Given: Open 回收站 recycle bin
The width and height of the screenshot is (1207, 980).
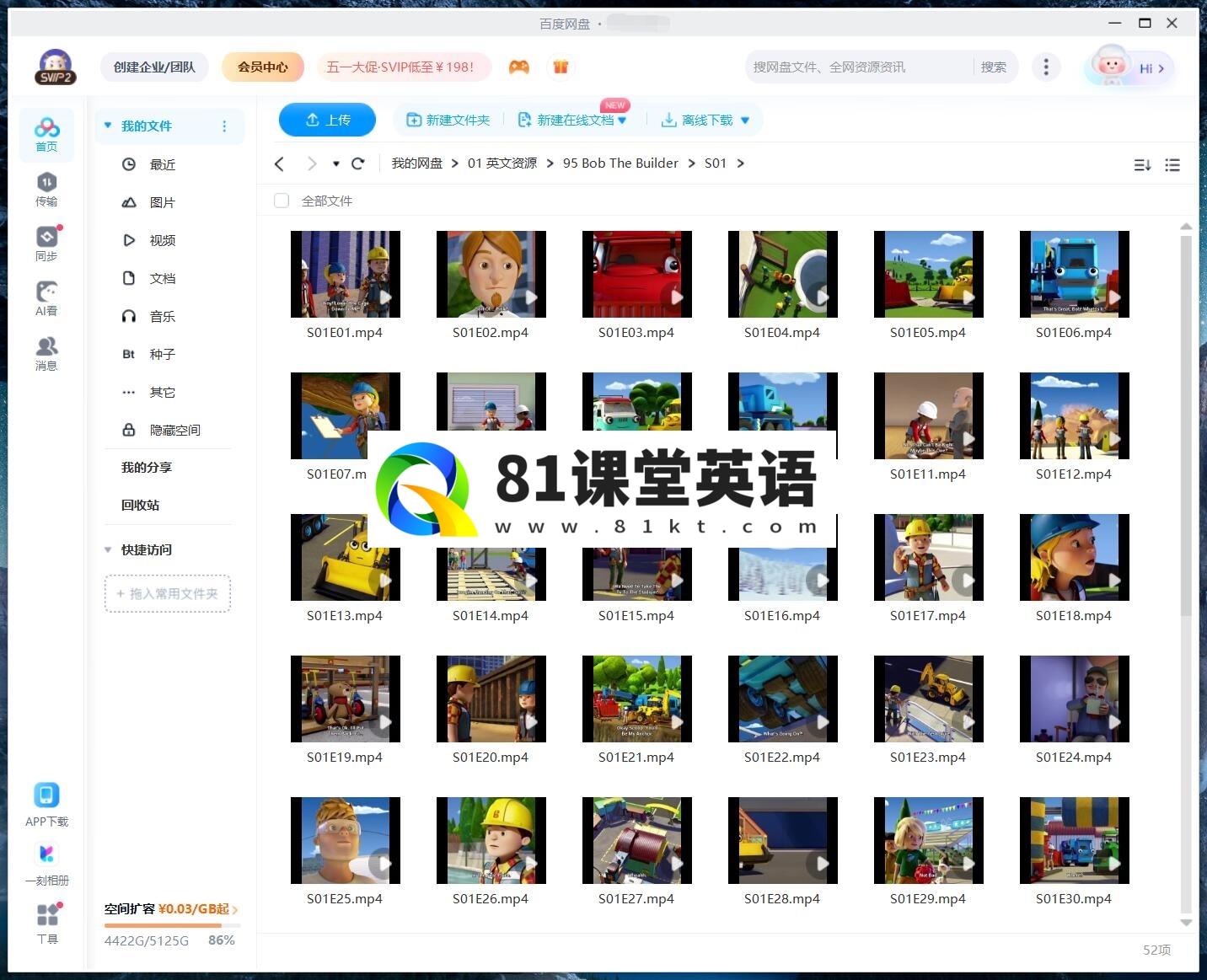Looking at the screenshot, I should (x=140, y=505).
